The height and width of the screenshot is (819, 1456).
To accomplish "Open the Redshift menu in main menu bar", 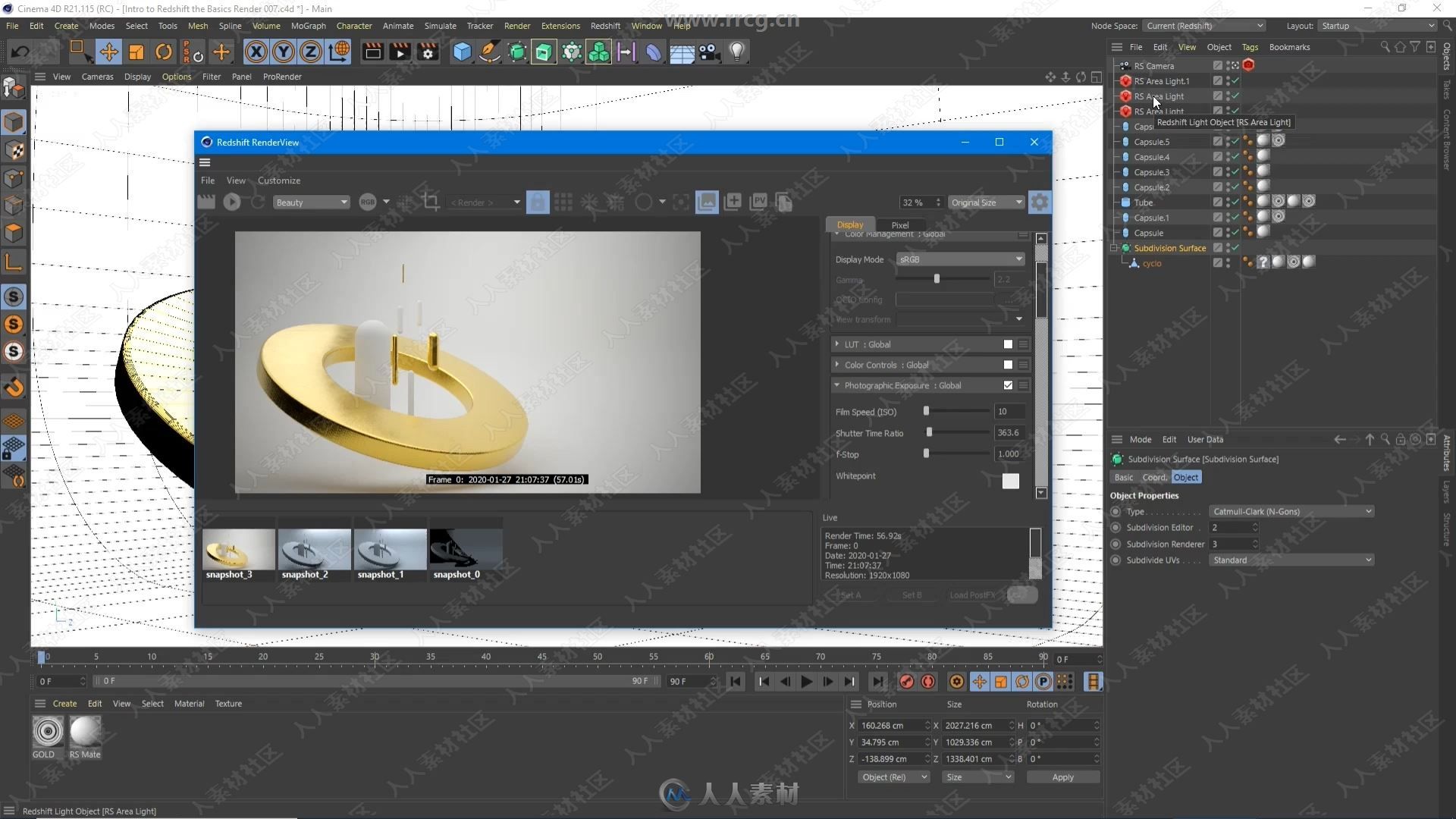I will pyautogui.click(x=605, y=26).
